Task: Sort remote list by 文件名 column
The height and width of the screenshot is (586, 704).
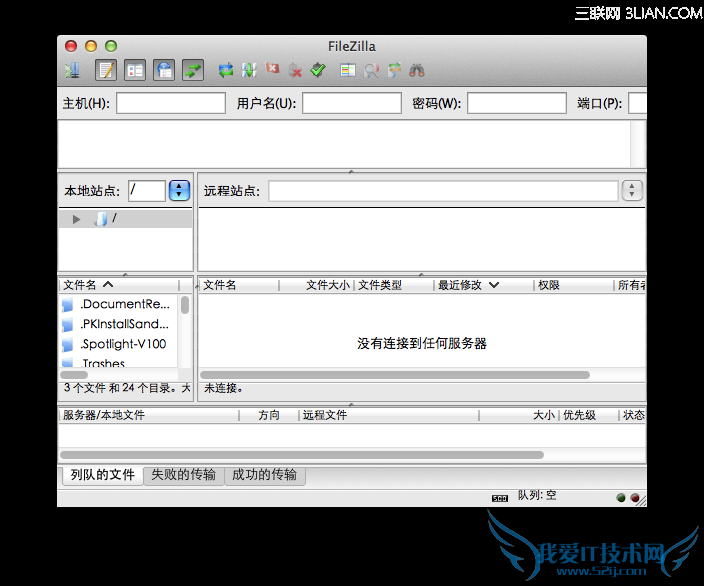Action: pyautogui.click(x=239, y=285)
